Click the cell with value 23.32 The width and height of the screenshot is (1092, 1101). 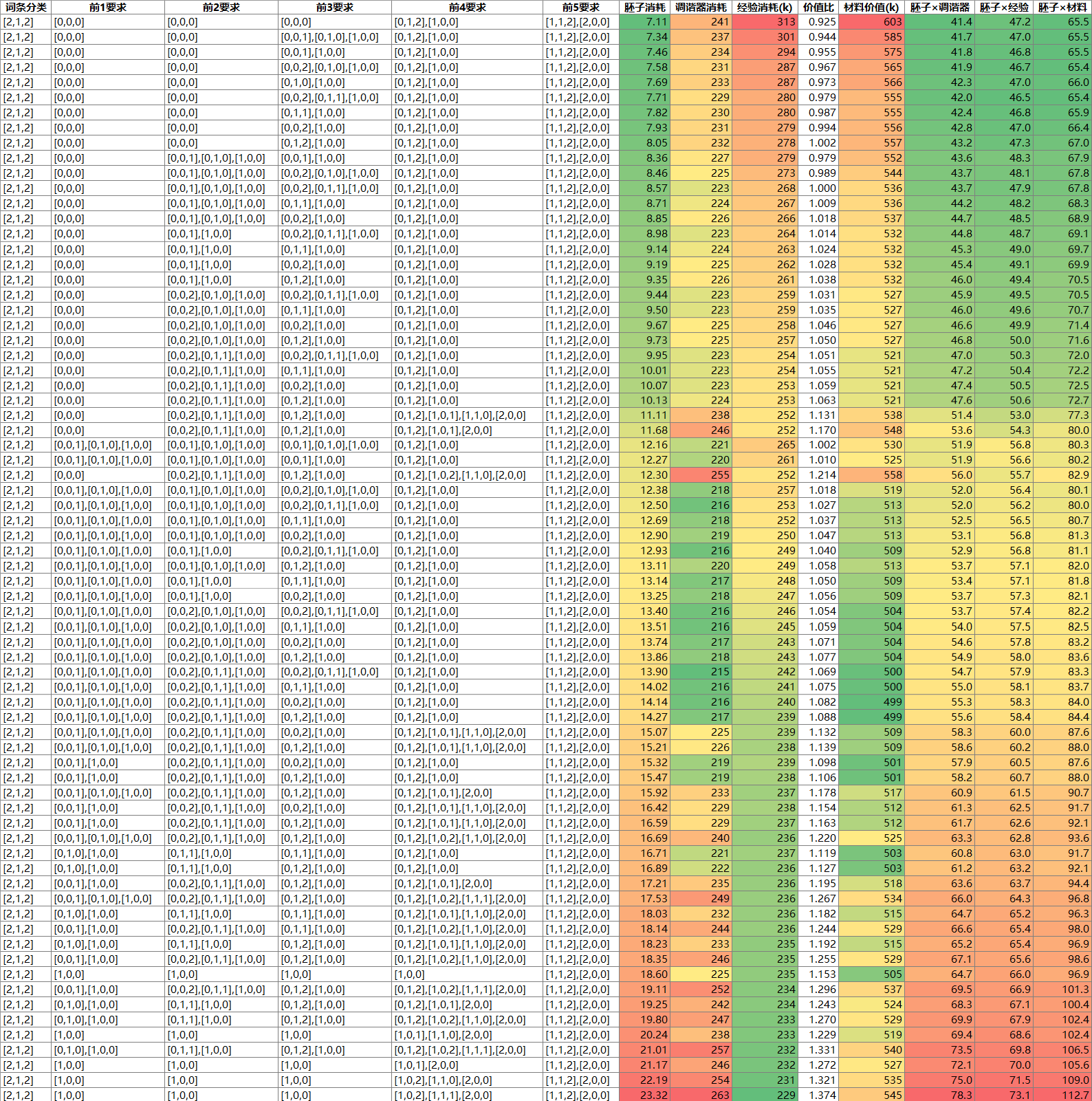(645, 1095)
